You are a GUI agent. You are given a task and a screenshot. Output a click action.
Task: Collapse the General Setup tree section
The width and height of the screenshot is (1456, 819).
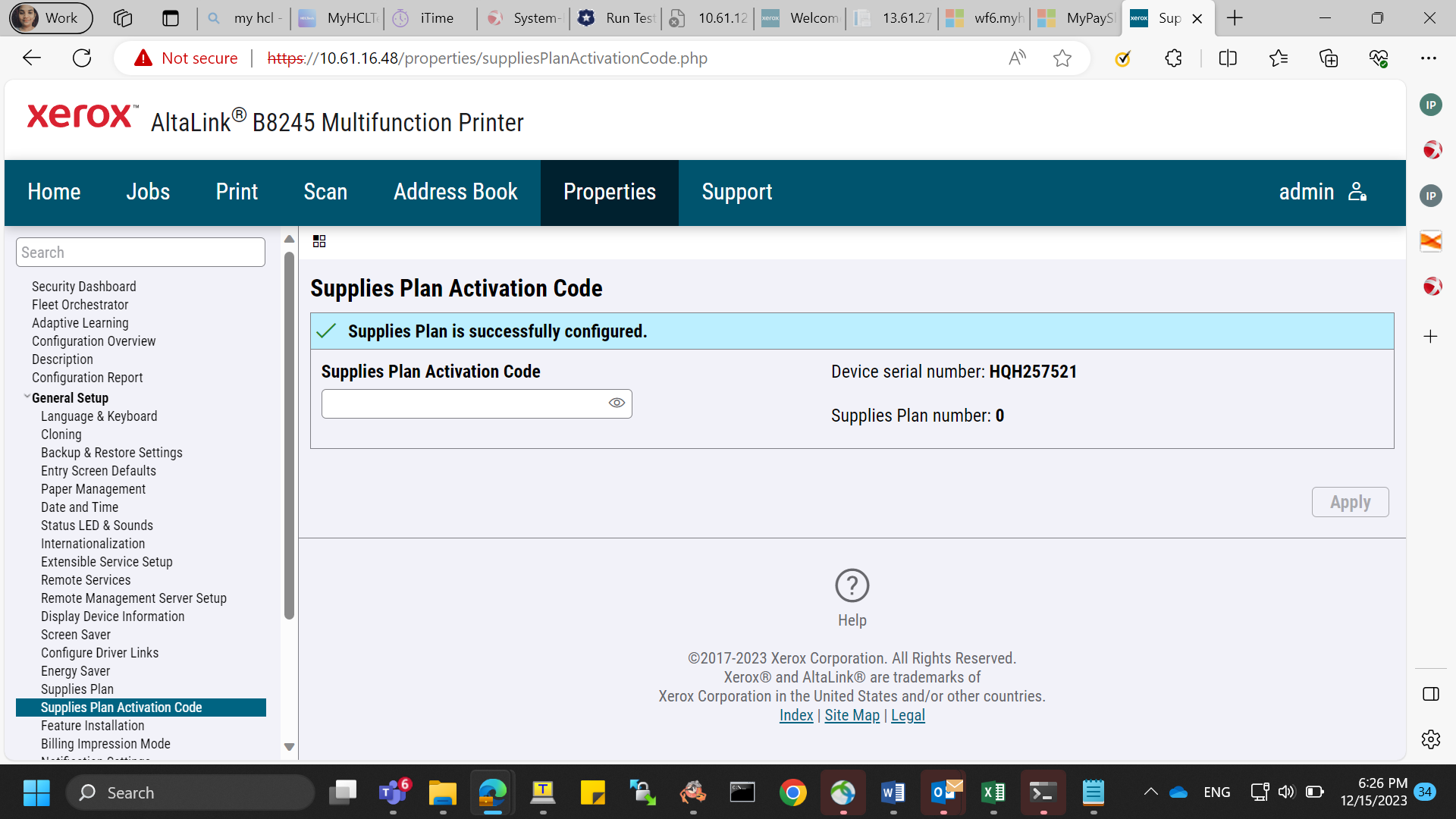[27, 397]
